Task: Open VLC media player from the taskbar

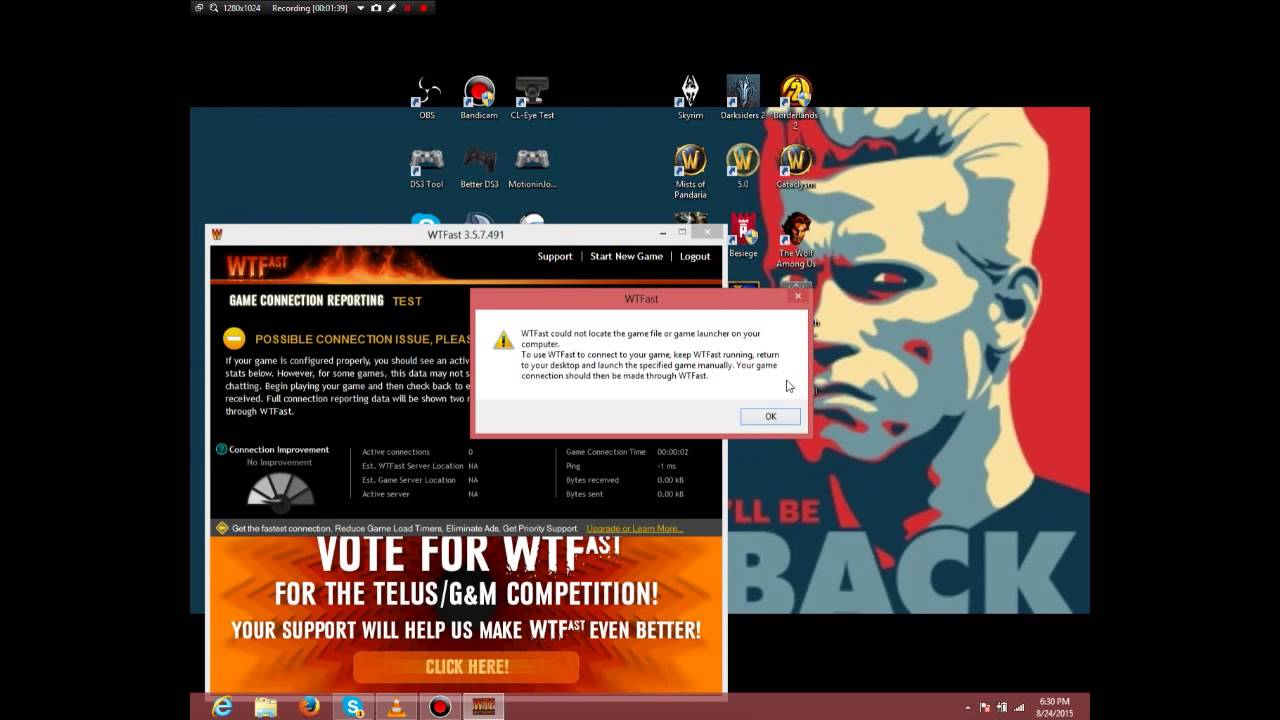Action: point(397,707)
